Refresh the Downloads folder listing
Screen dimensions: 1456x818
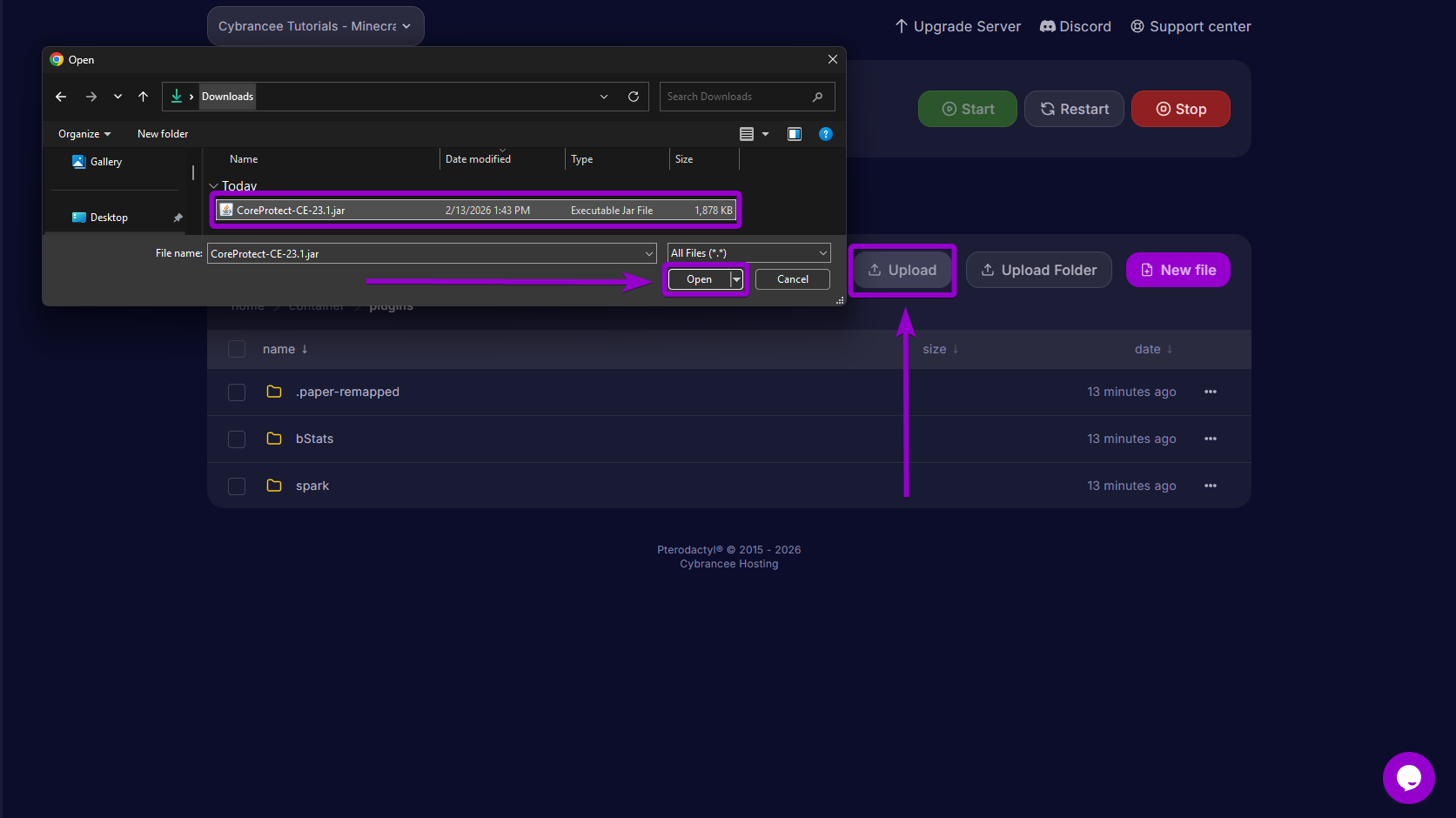(x=634, y=97)
